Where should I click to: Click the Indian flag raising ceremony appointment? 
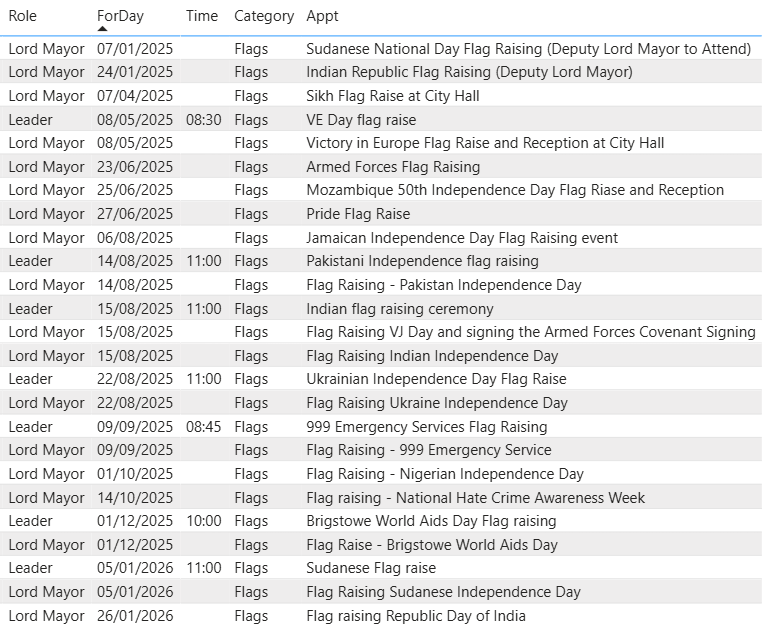pyautogui.click(x=399, y=309)
